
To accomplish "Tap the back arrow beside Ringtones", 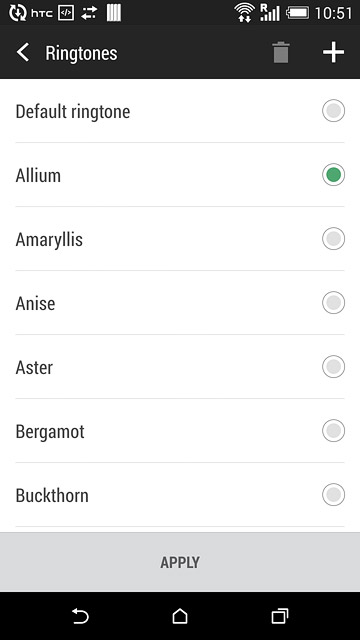I will pyautogui.click(x=23, y=53).
